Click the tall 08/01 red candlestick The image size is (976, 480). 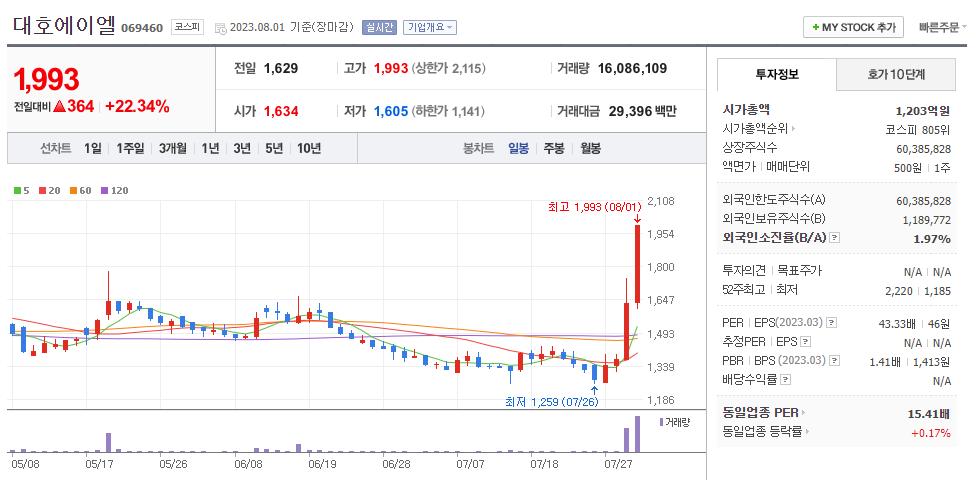tap(637, 264)
